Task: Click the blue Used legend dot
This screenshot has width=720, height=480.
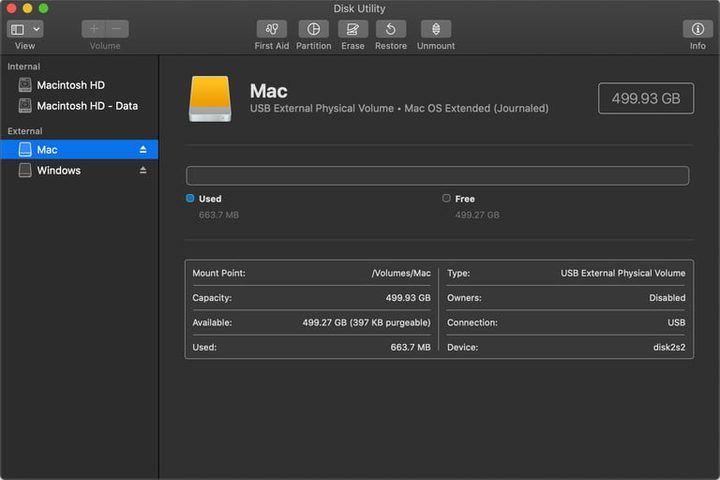Action: point(190,199)
